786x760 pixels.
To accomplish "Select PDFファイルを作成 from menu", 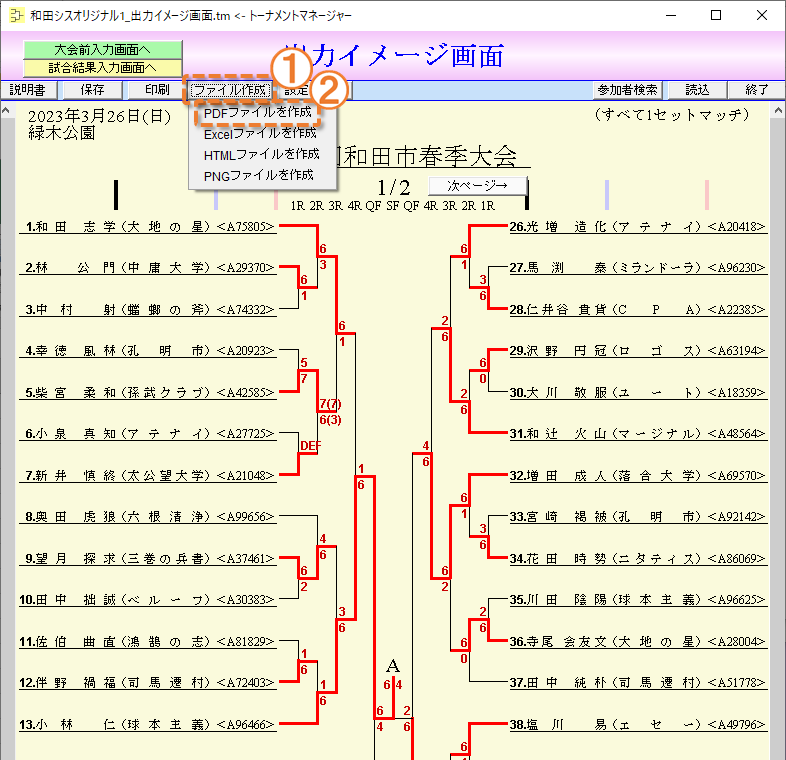I will point(258,112).
